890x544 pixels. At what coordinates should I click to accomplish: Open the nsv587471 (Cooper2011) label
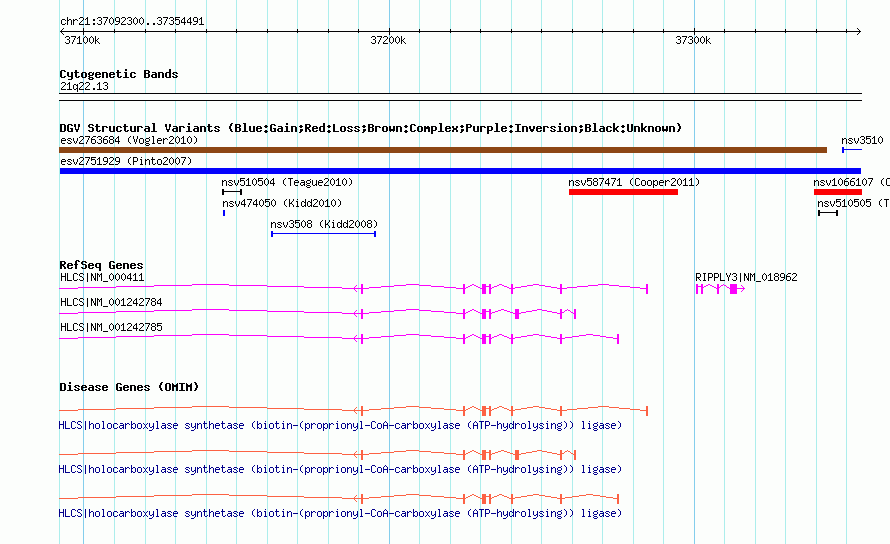[634, 182]
